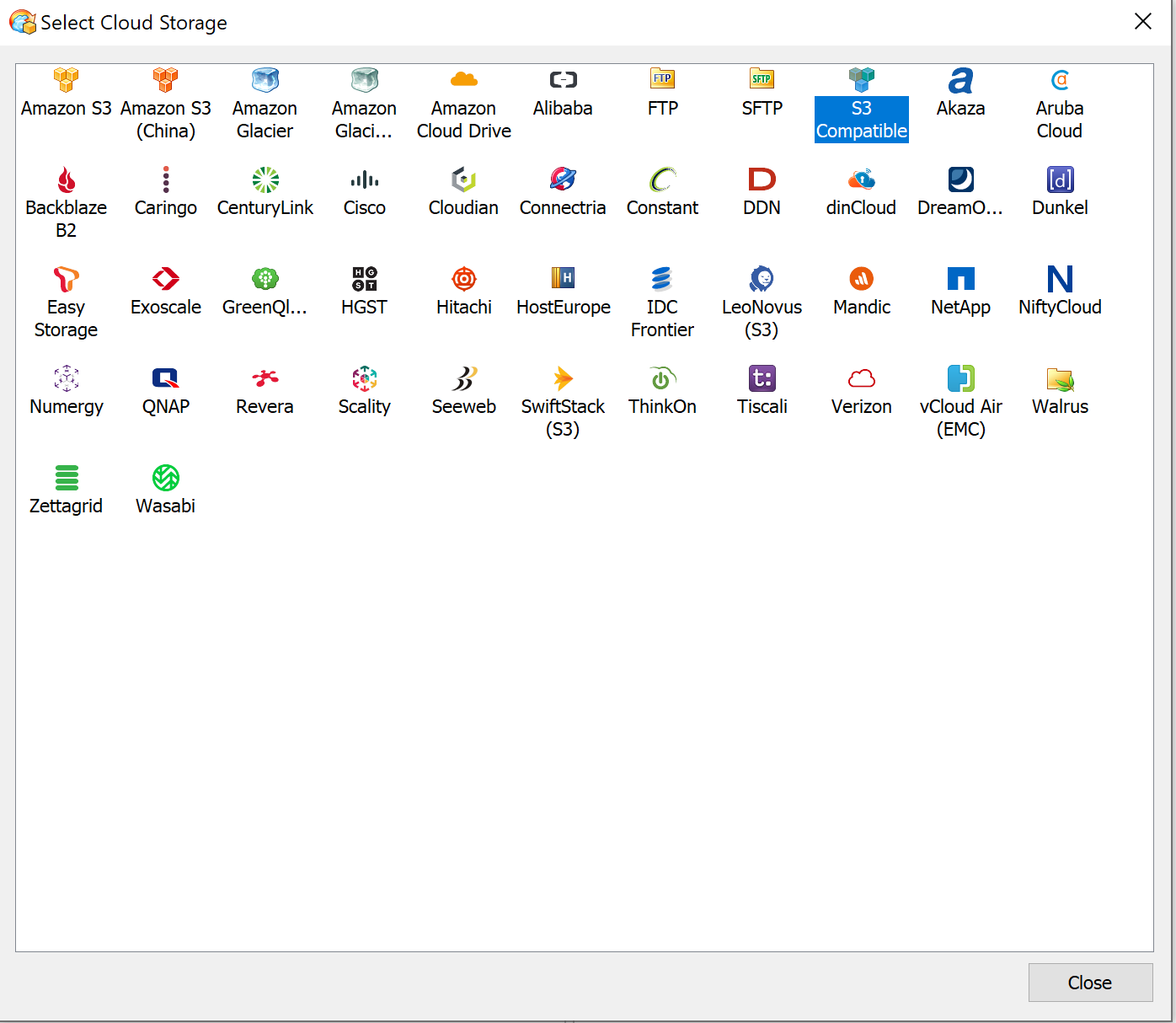This screenshot has width=1176, height=1023.
Task: Pick the Amazon Cloud Drive icon
Action: click(463, 80)
